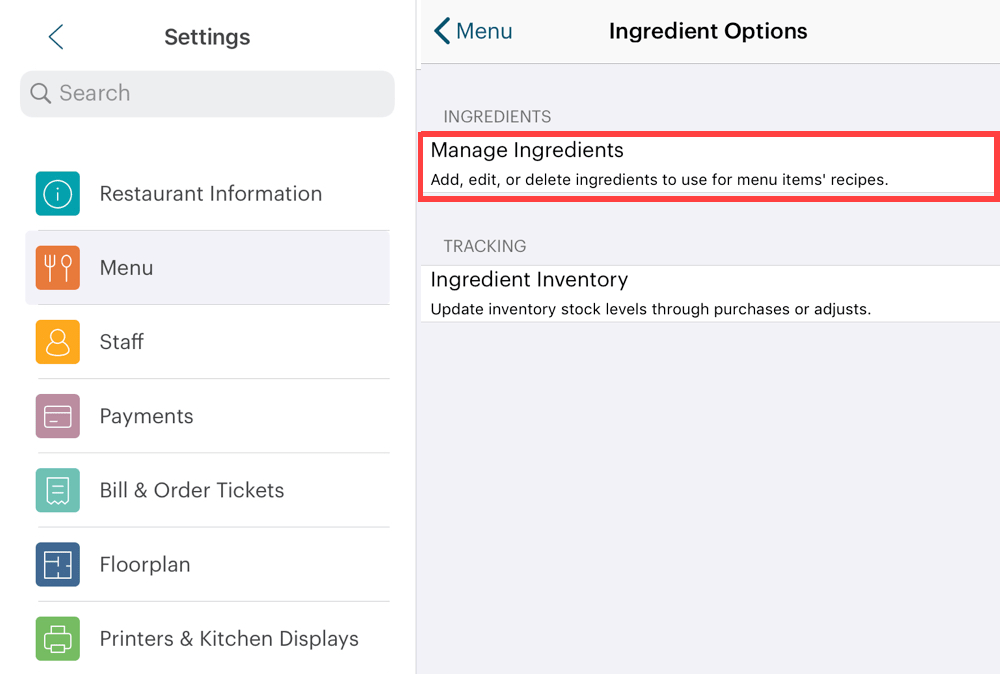Go back using the Settings back arrow
Viewport: 1000px width, 674px height.
click(x=56, y=37)
